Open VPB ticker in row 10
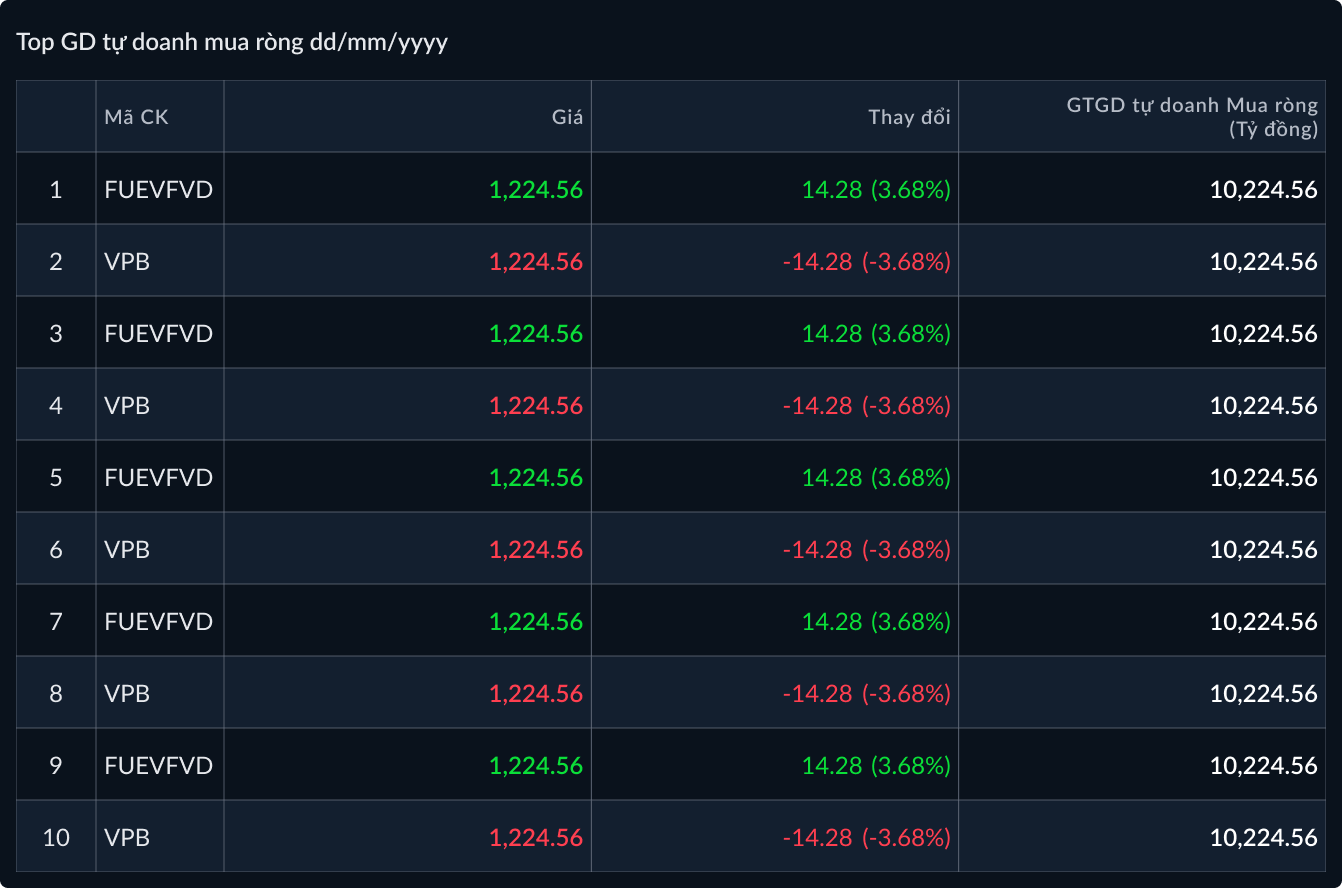The height and width of the screenshot is (888, 1342). (127, 837)
